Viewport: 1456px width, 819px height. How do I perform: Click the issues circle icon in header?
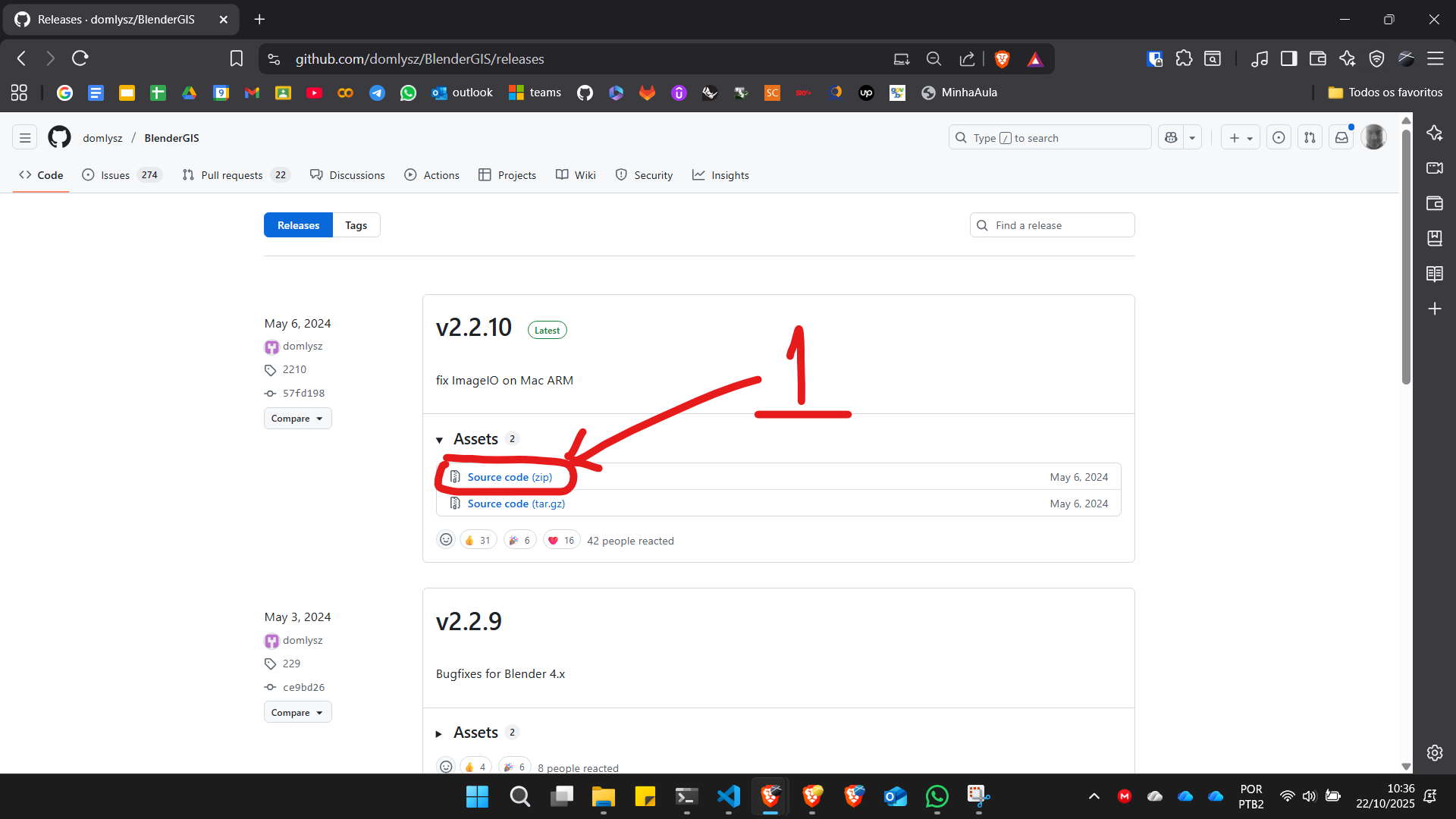click(1279, 137)
